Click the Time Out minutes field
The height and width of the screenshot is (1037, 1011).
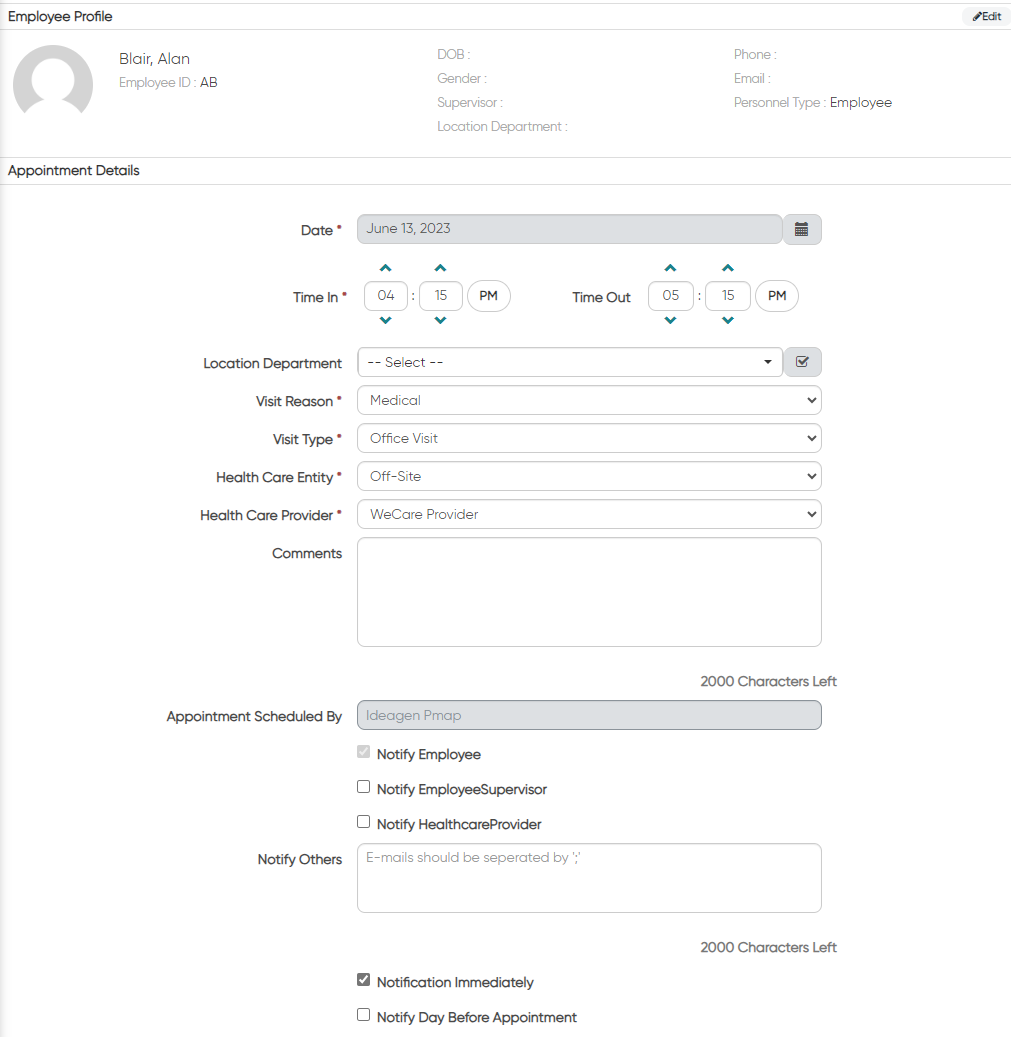point(728,296)
